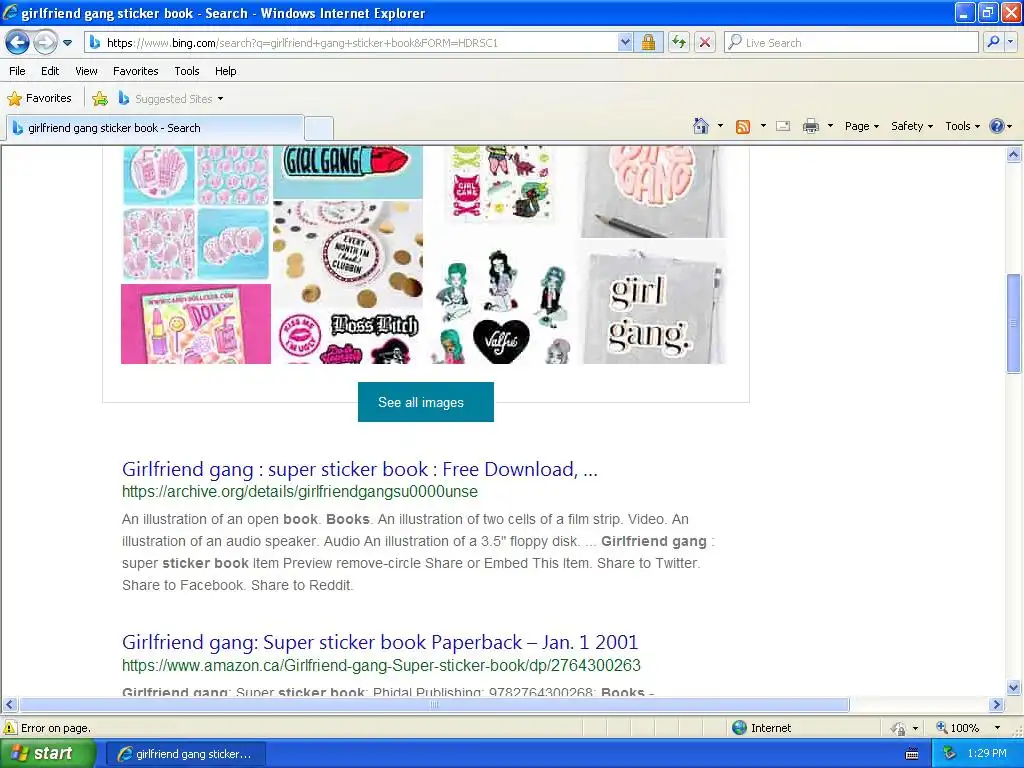Open the search provider dropdown arrow
1024x768 pixels.
[1010, 43]
